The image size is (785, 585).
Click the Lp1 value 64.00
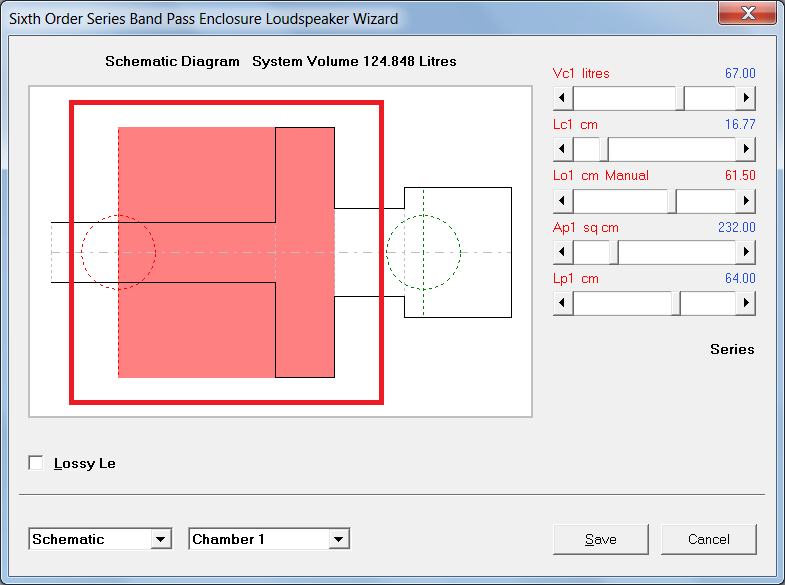tap(740, 279)
